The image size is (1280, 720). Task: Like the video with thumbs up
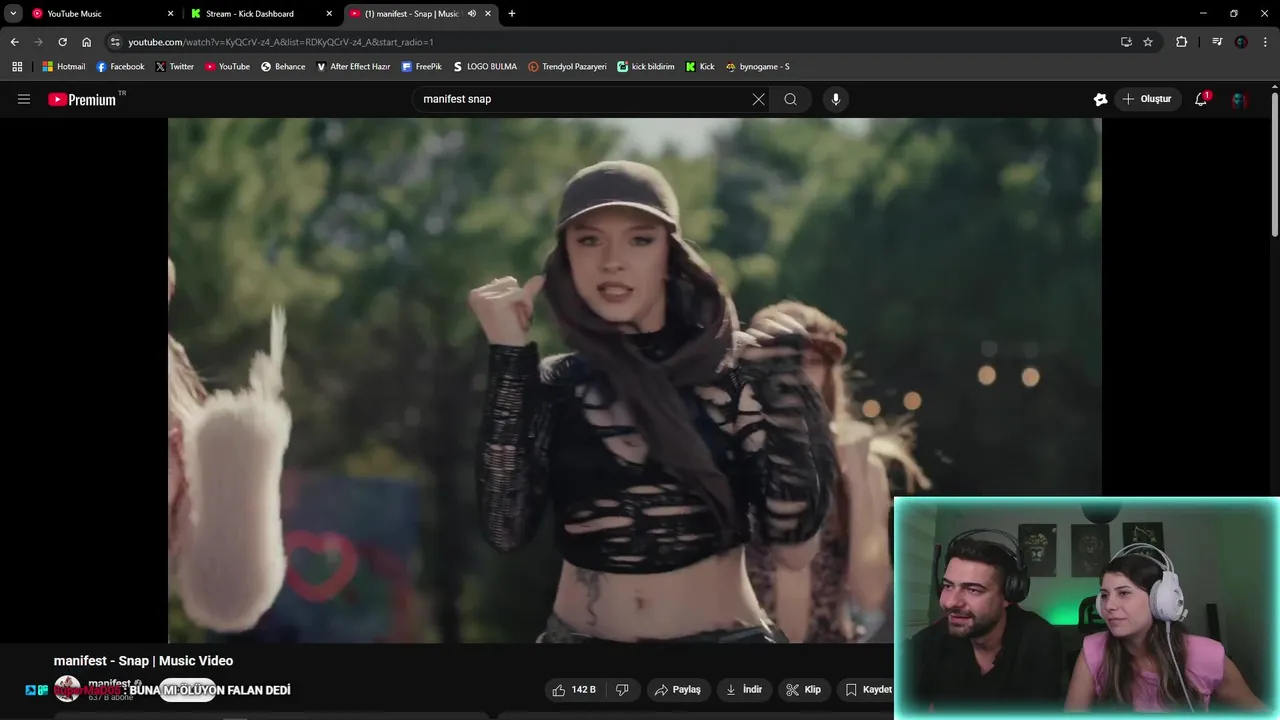574,690
